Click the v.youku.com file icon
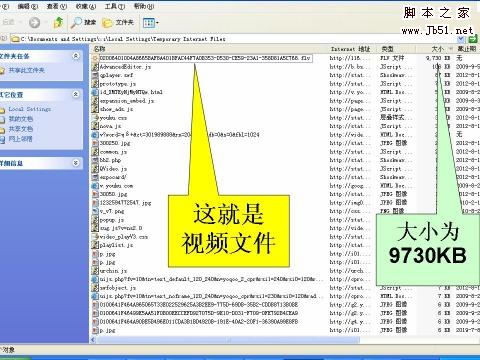This screenshot has height=360, width=480. pos(95,186)
